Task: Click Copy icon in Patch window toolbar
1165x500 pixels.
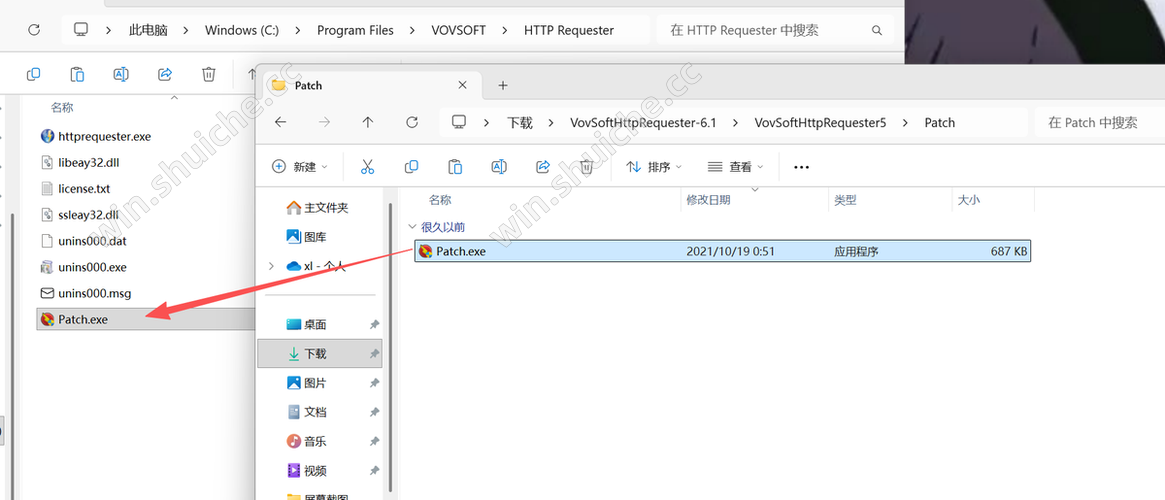Action: tap(411, 166)
